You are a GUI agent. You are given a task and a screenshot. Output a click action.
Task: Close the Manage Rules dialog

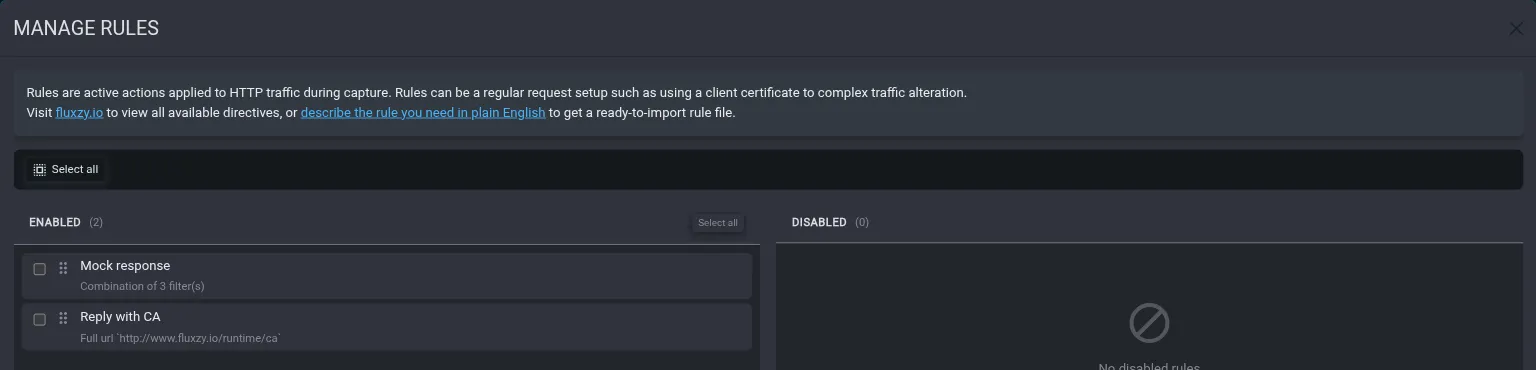click(x=1516, y=29)
